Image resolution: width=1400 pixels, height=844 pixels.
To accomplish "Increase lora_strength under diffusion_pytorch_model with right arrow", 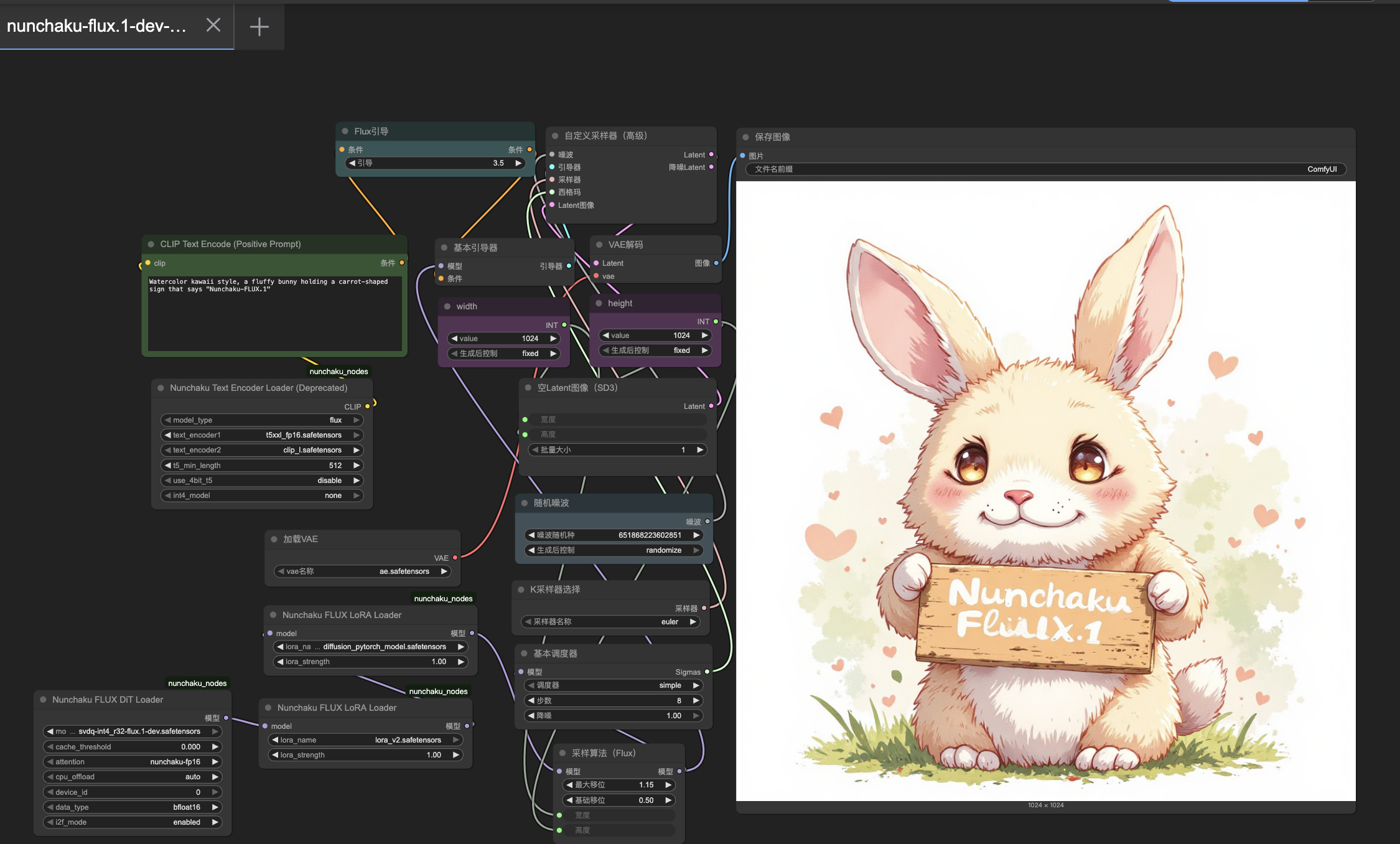I will 461,662.
